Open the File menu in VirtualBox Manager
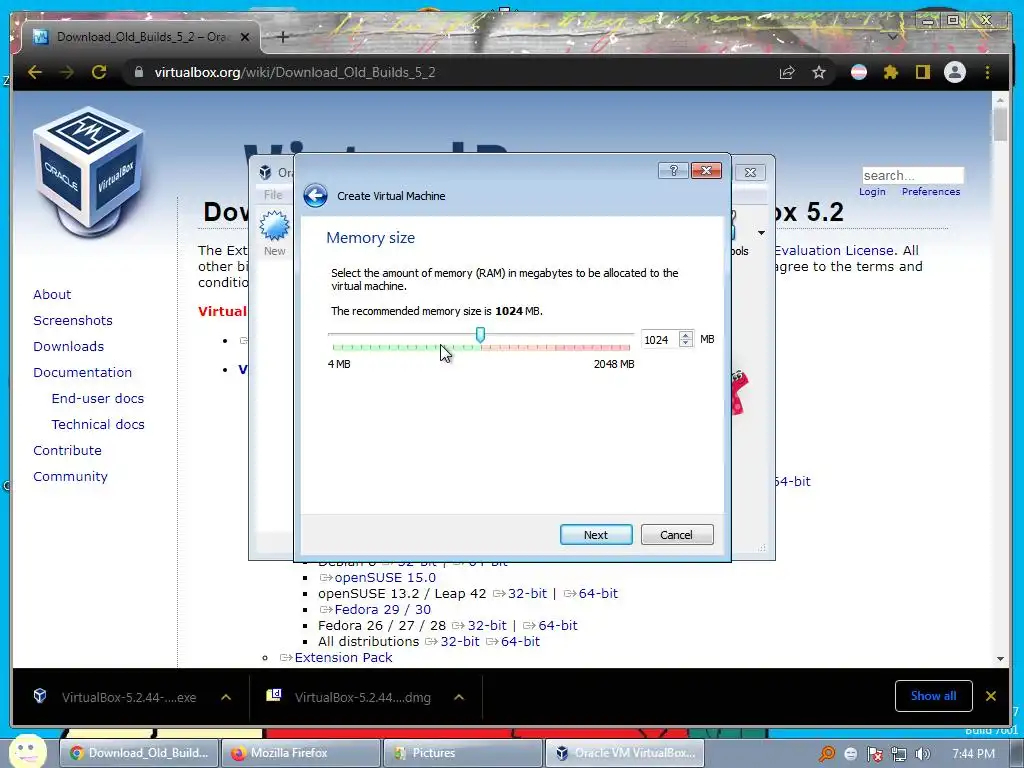The image size is (1024, 768). (273, 195)
